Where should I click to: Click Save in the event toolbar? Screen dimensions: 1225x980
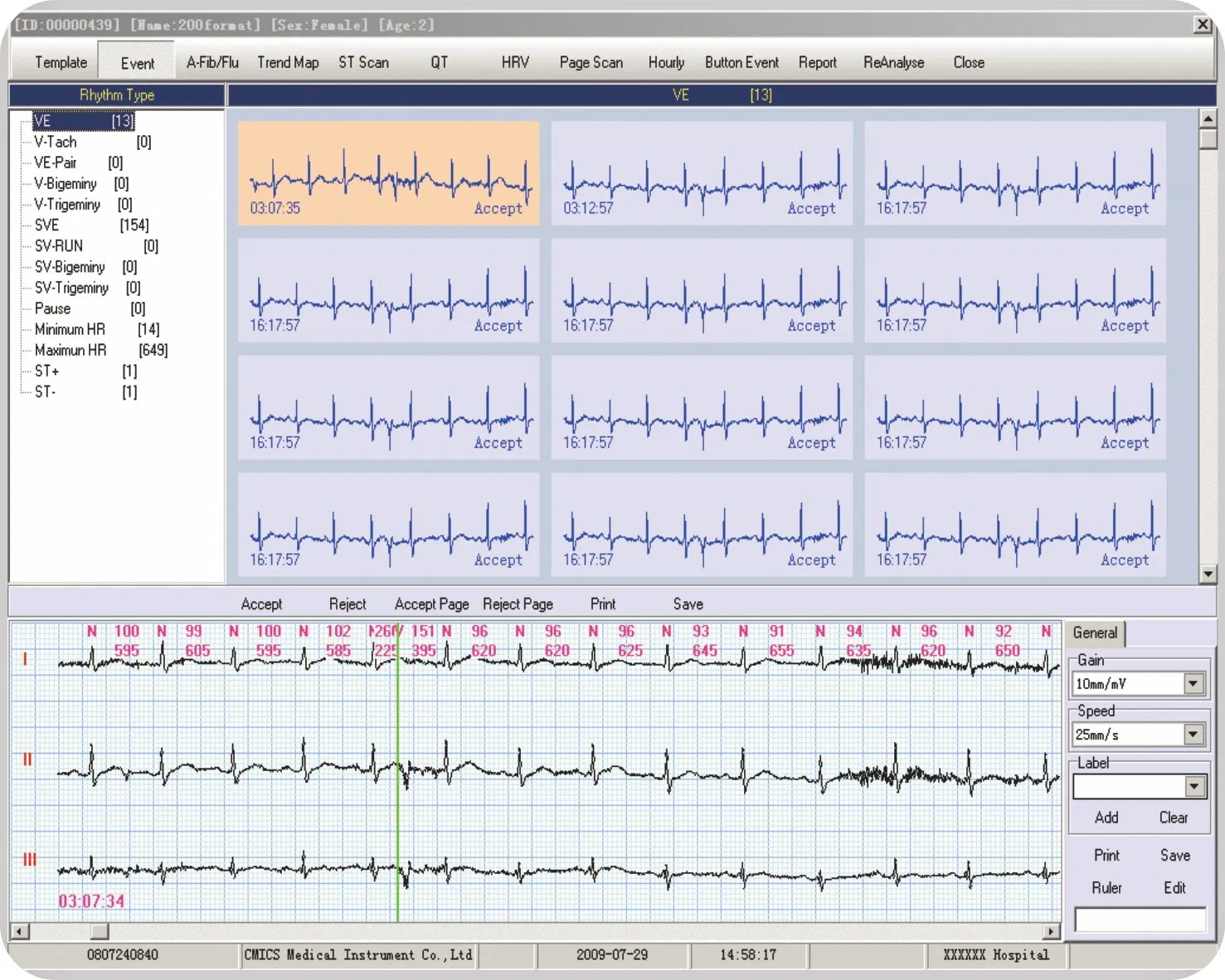[688, 604]
